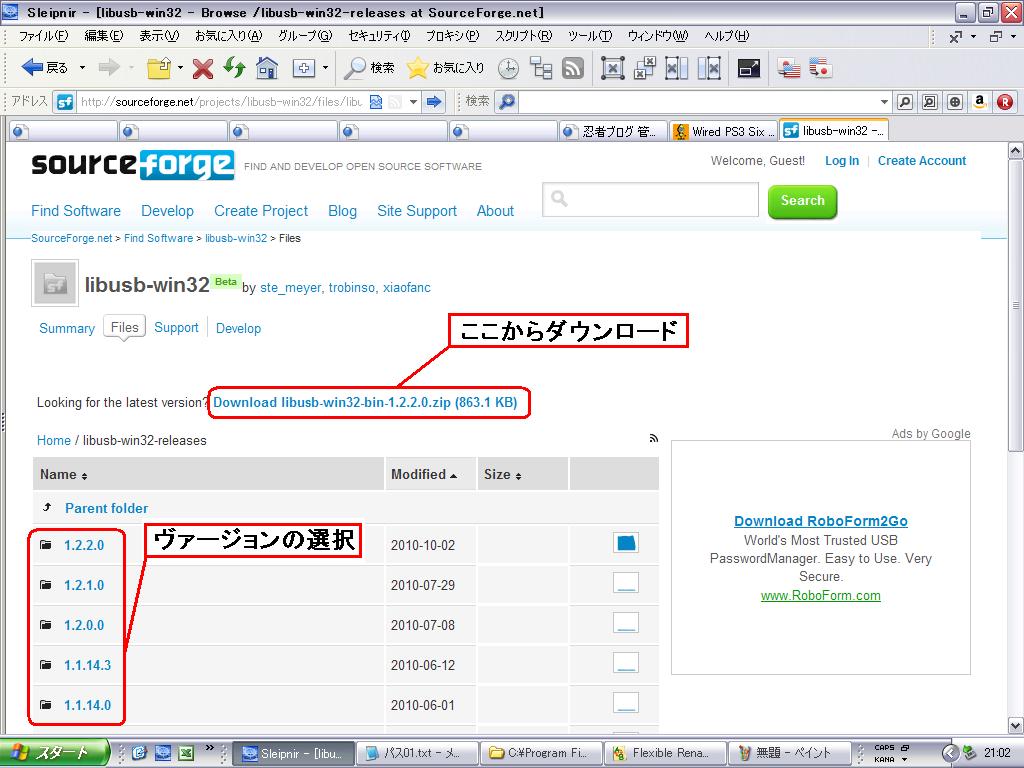Open the 編集(E) menu

click(x=104, y=36)
